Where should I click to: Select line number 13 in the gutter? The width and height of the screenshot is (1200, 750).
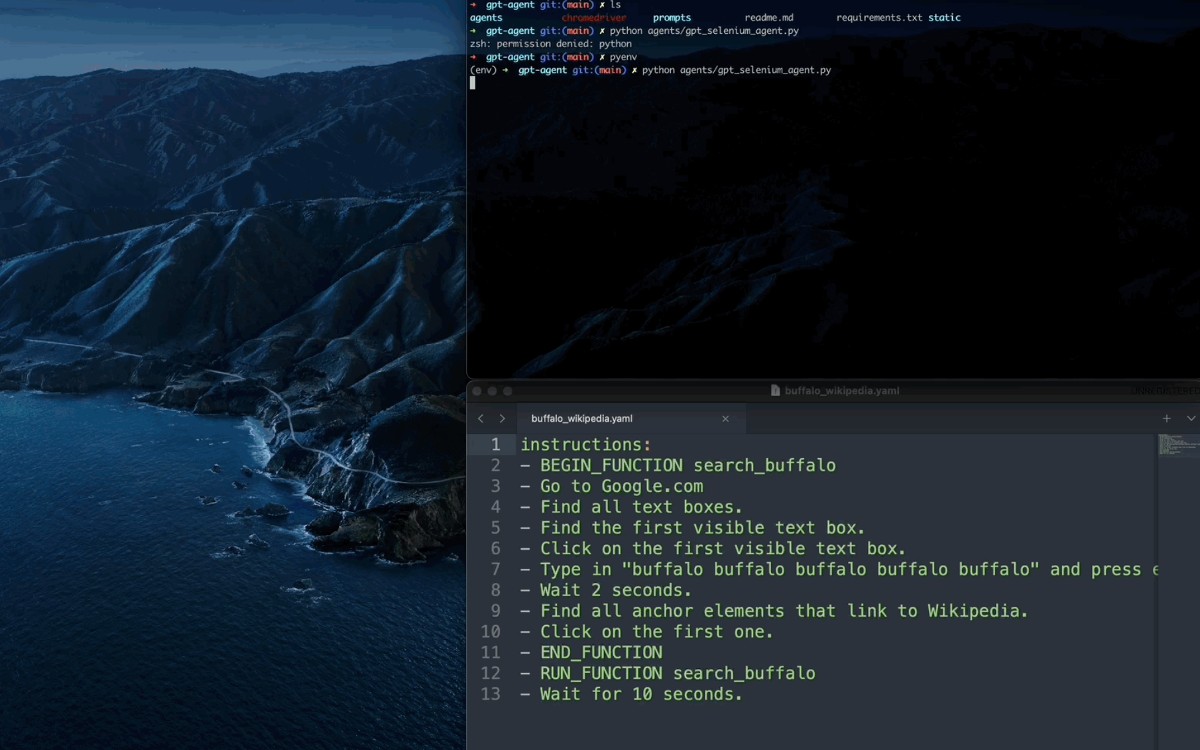tap(490, 694)
